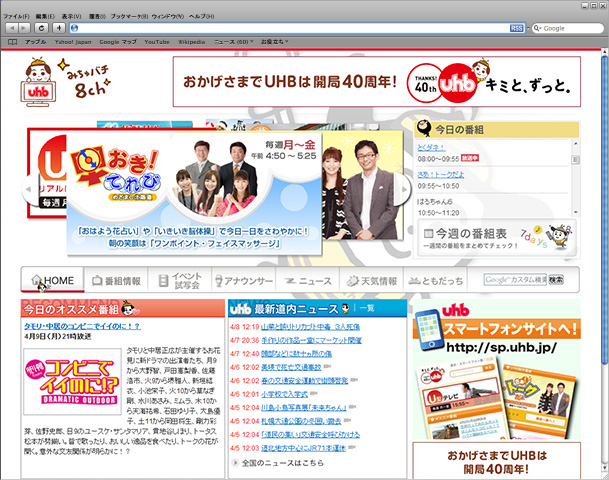Image resolution: width=609 pixels, height=480 pixels.
Task: Click the おき！てれび carousel slide
Action: 194,194
